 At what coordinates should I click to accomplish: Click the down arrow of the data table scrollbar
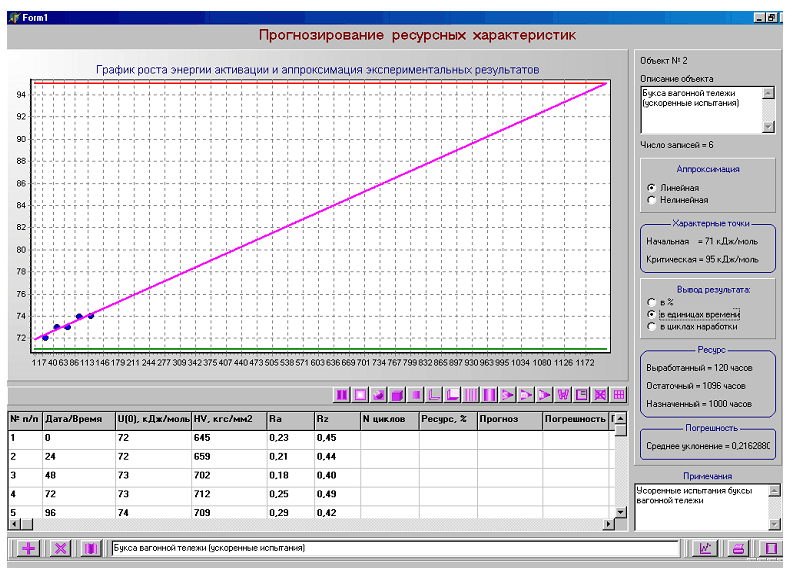point(620,512)
